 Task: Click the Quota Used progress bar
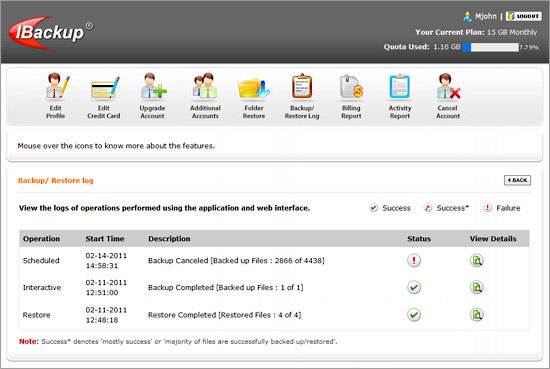click(491, 47)
